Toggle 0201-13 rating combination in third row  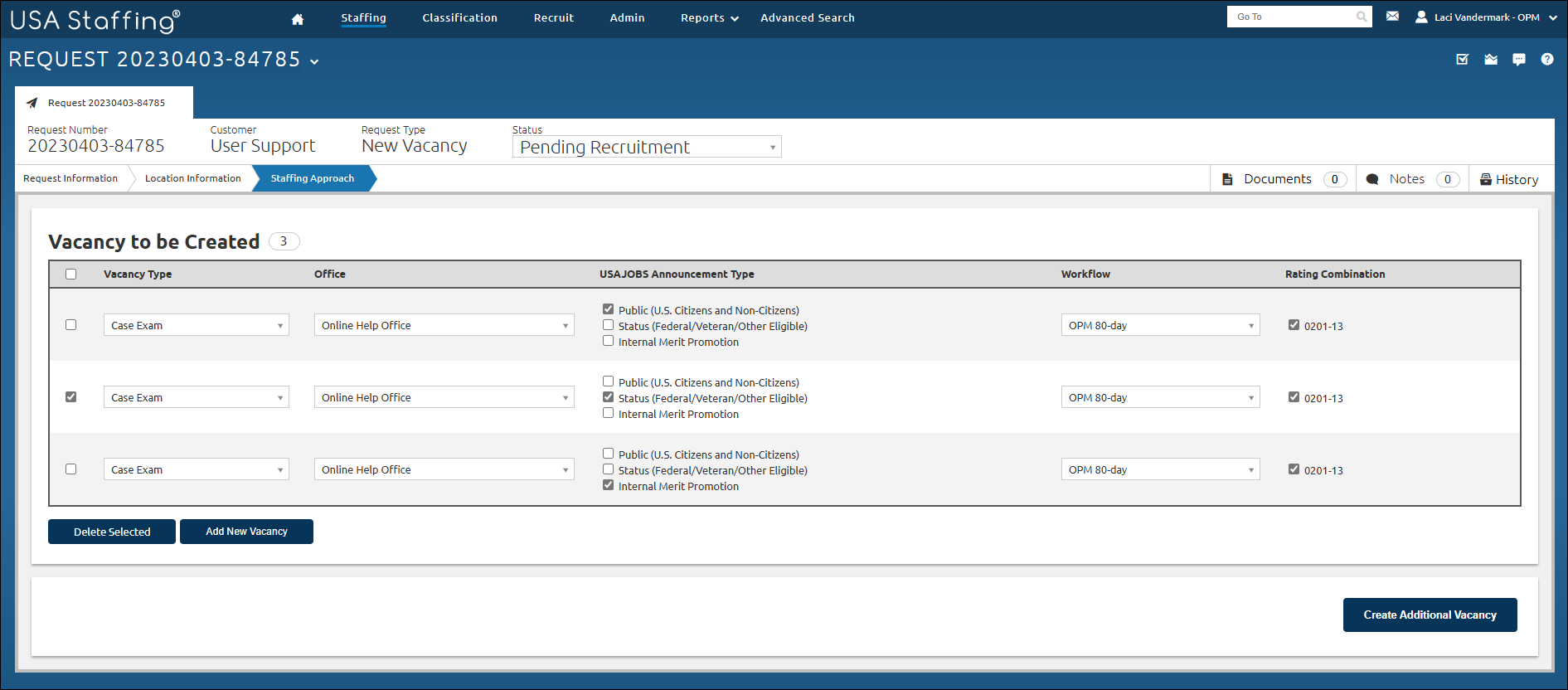click(x=1294, y=469)
